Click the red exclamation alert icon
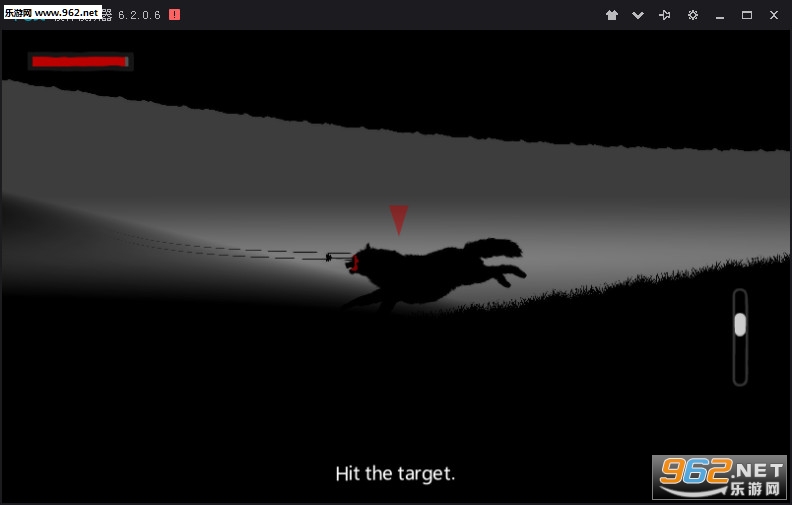The image size is (792, 505). [175, 15]
